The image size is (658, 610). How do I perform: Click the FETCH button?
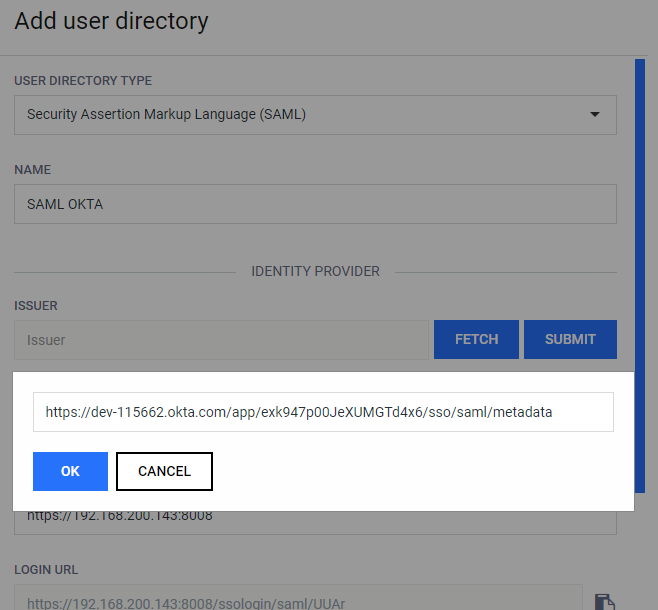tap(476, 339)
